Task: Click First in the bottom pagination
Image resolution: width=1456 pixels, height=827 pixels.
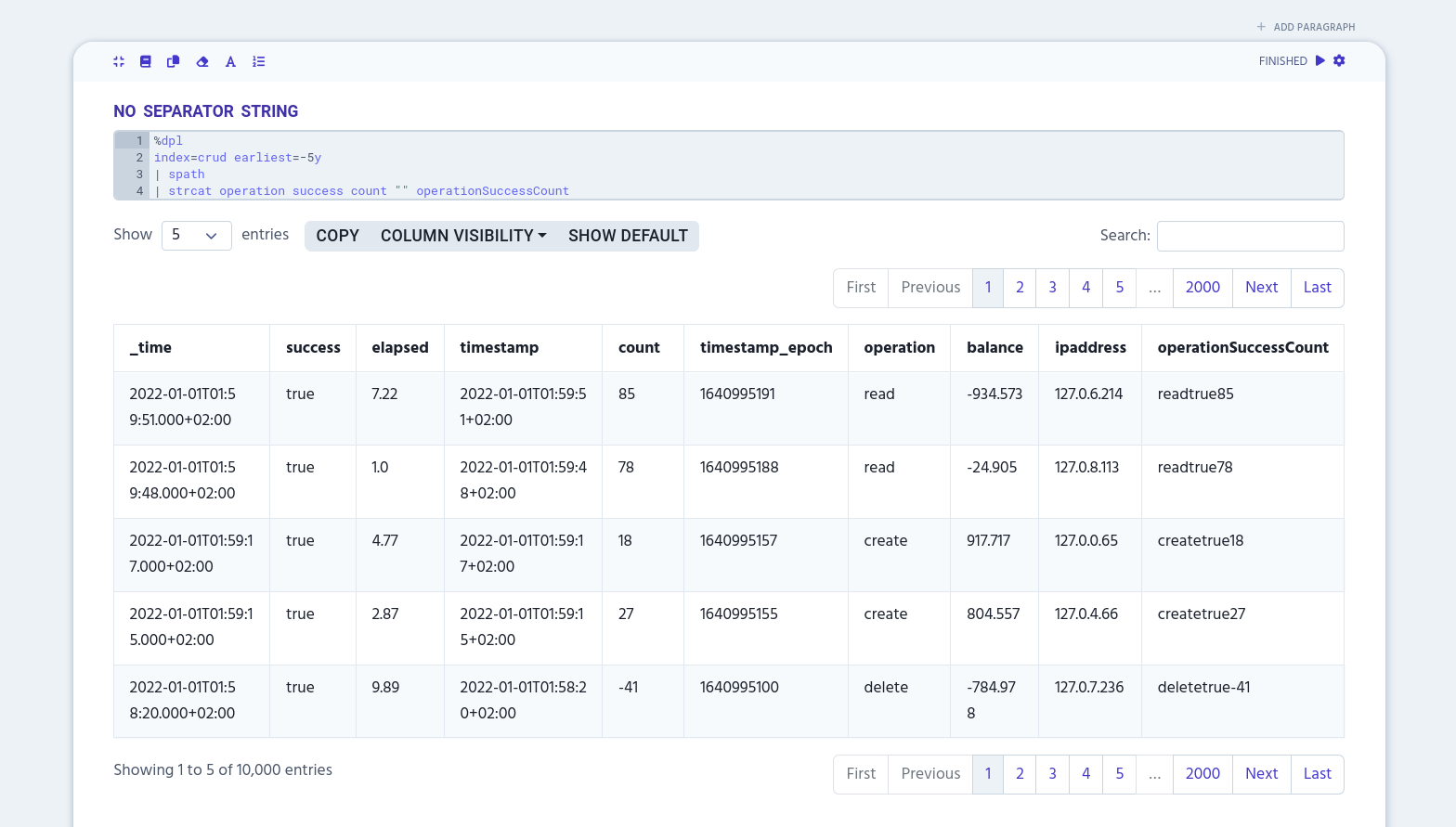Action: click(x=861, y=774)
